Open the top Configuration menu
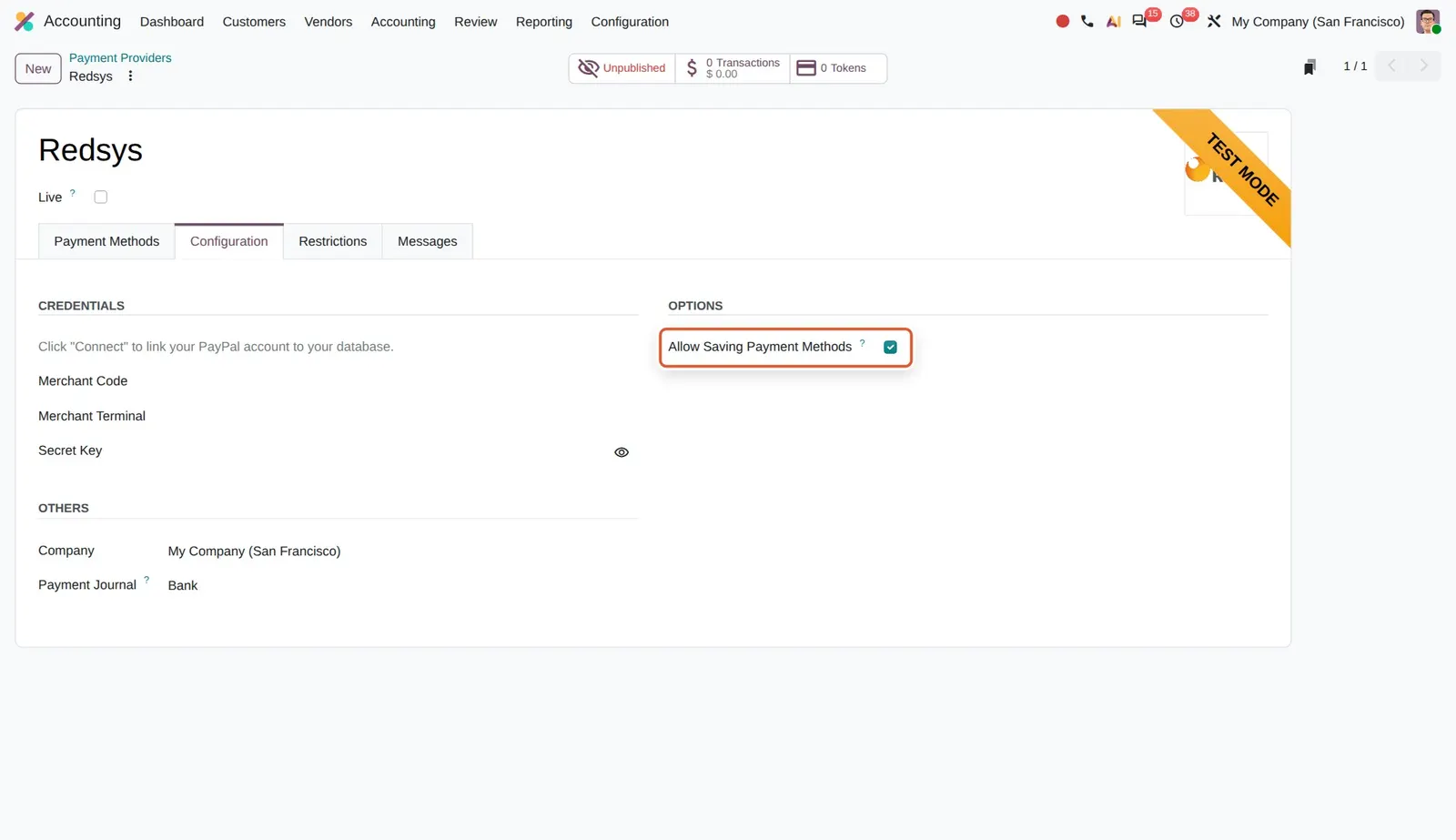This screenshot has height=840, width=1456. click(630, 22)
